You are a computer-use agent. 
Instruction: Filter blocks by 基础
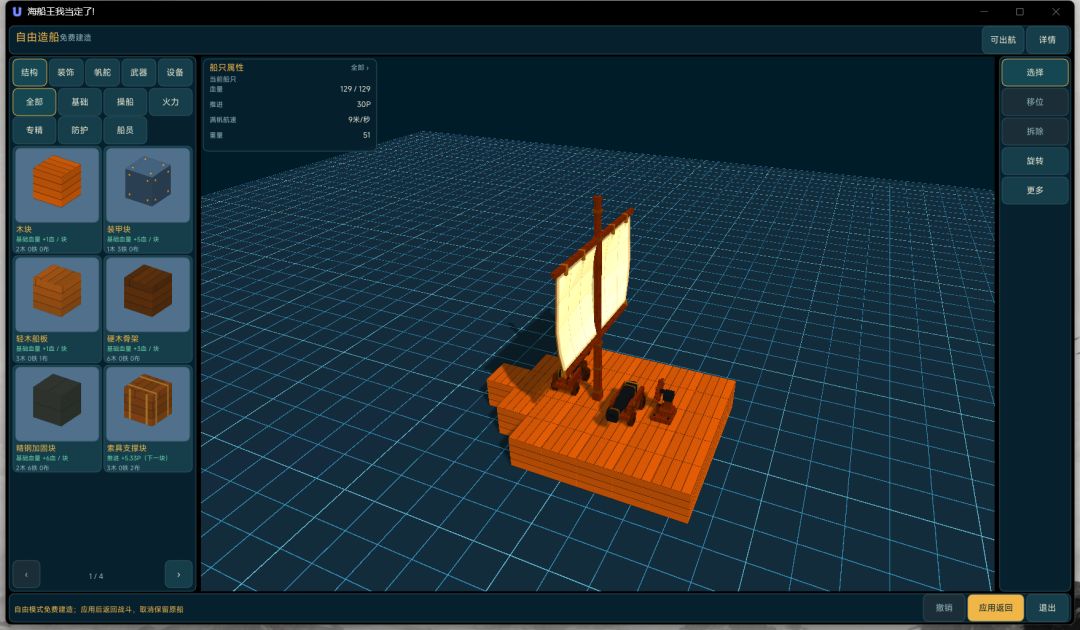coord(80,102)
